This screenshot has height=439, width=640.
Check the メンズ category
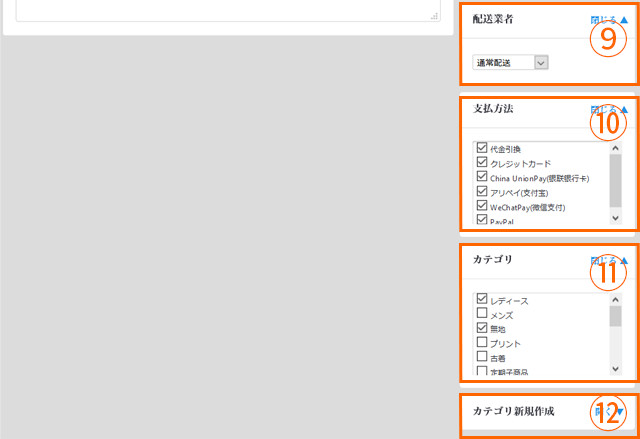[482, 314]
